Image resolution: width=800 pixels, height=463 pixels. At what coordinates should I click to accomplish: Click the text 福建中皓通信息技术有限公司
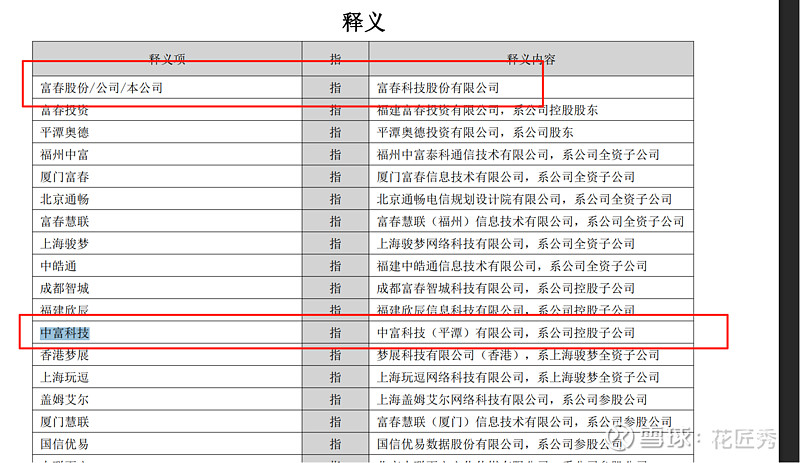pos(457,266)
